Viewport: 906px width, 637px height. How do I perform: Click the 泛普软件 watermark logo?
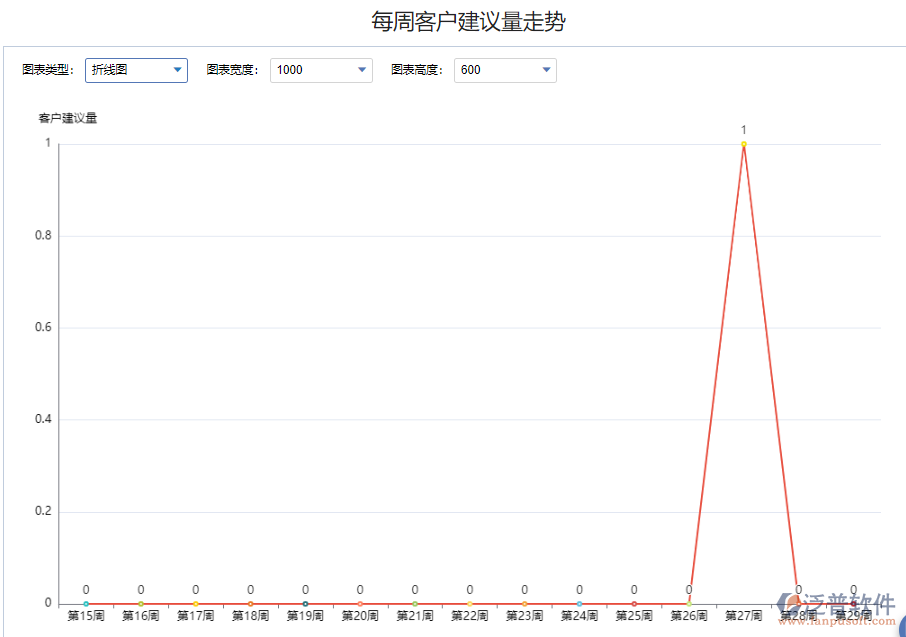point(838,600)
